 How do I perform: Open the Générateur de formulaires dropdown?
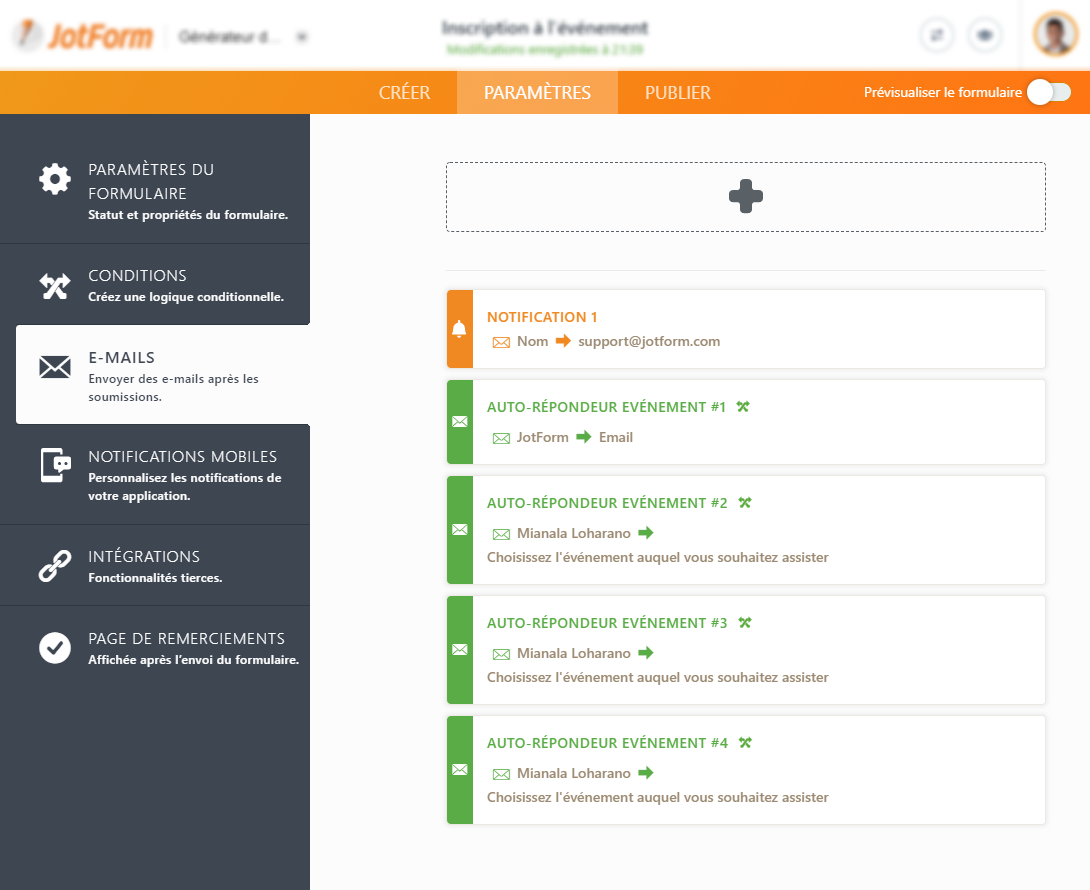tap(242, 37)
